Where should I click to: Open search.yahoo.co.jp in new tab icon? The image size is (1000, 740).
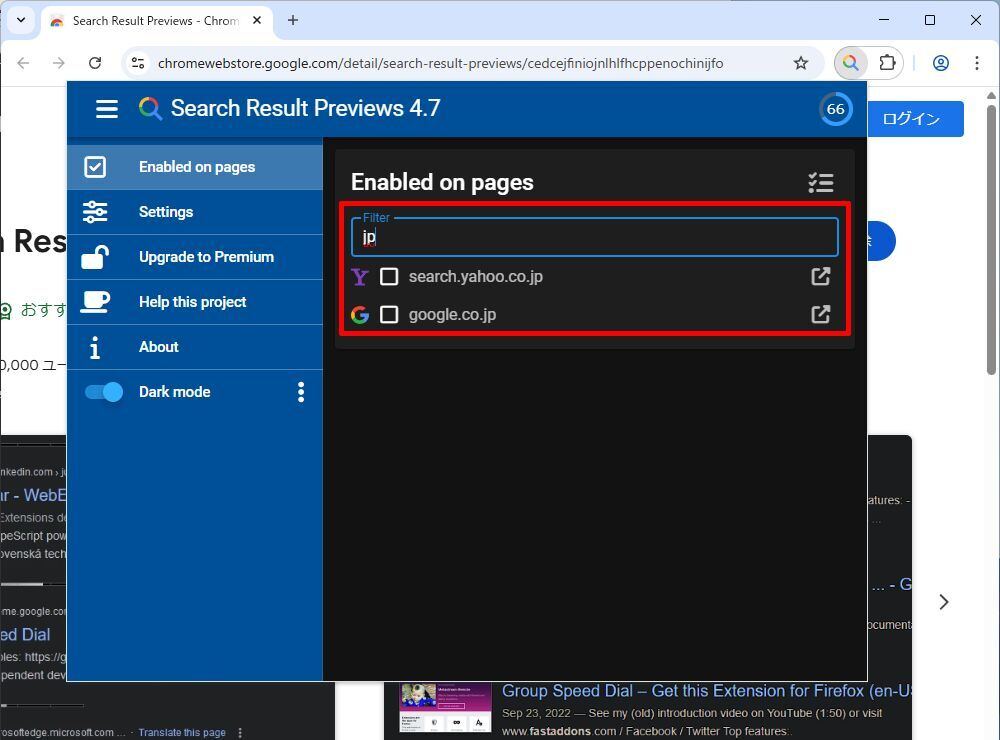[x=821, y=276]
